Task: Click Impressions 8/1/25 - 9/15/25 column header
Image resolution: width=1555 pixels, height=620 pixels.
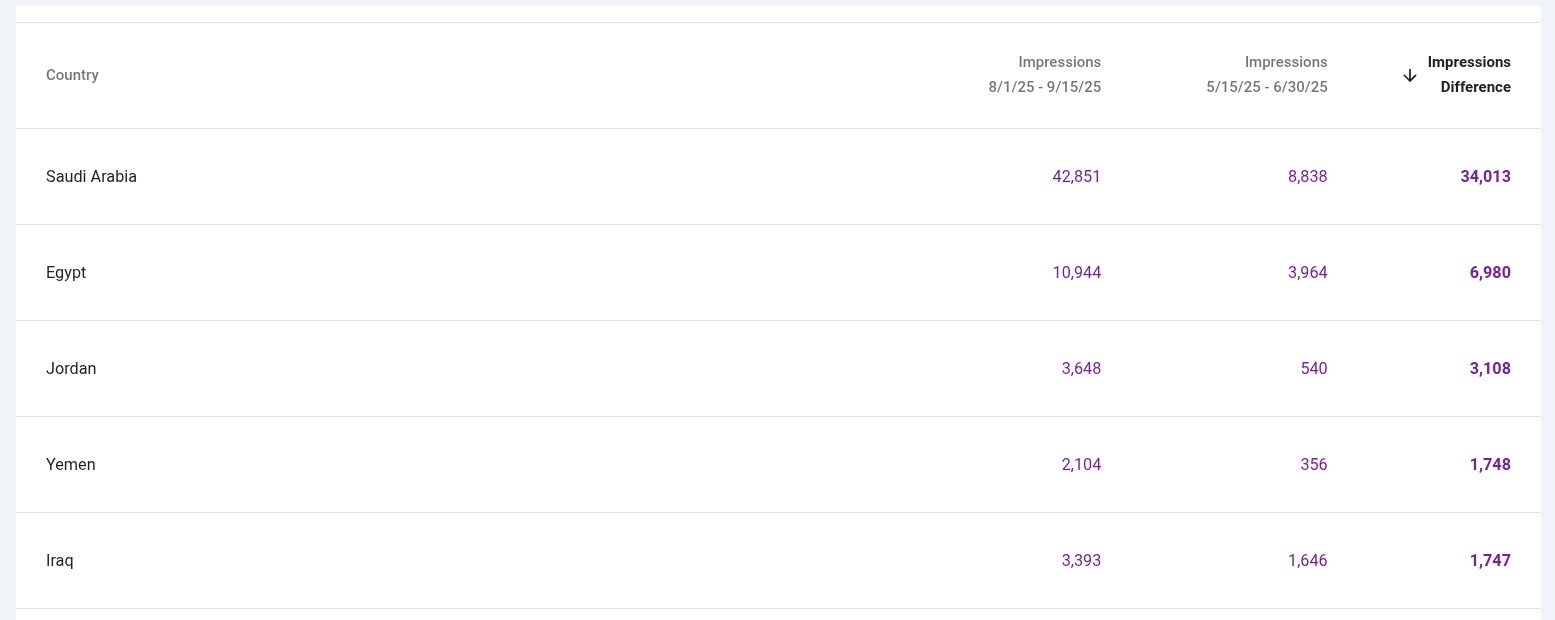Action: pos(1045,75)
